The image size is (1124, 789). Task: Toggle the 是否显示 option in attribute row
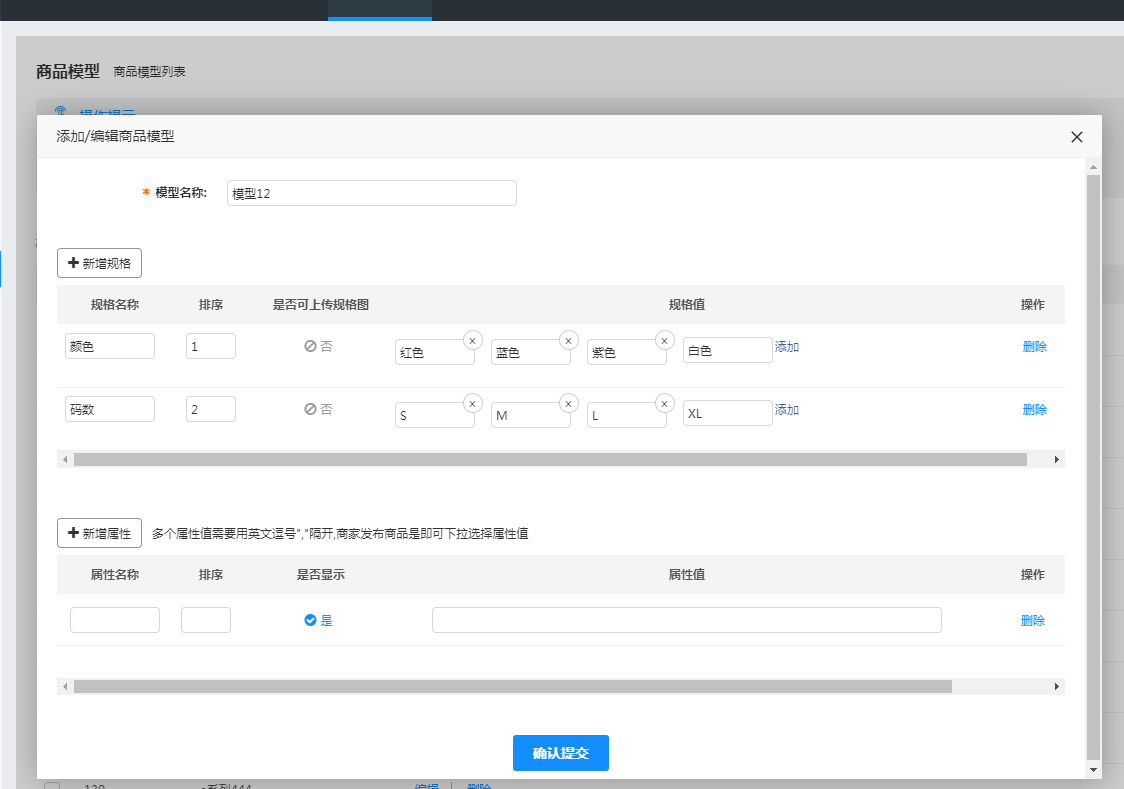pos(319,620)
